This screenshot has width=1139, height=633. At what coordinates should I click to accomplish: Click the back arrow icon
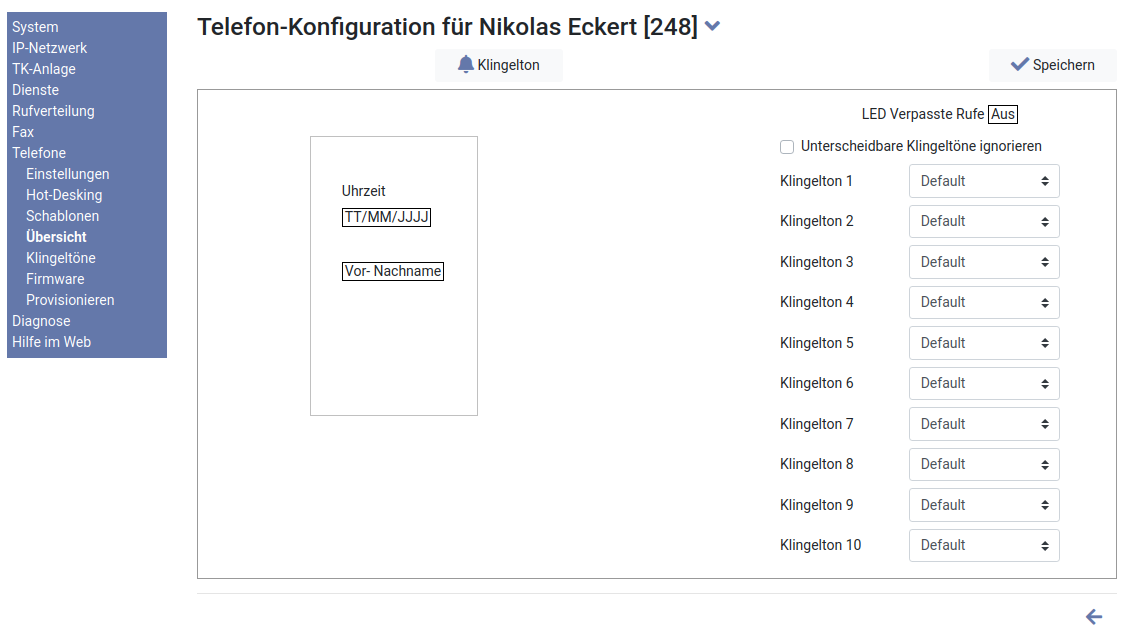1094,617
